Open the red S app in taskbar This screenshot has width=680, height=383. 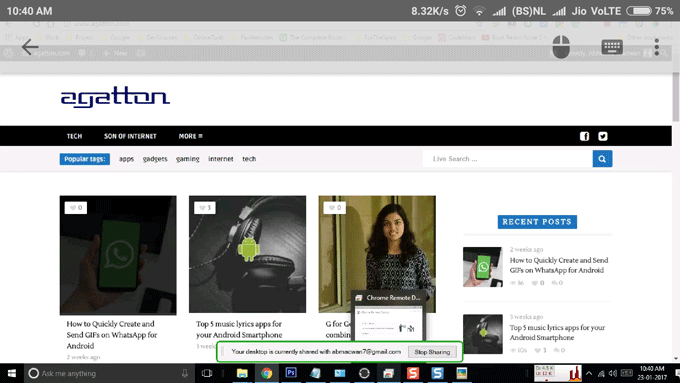point(413,373)
